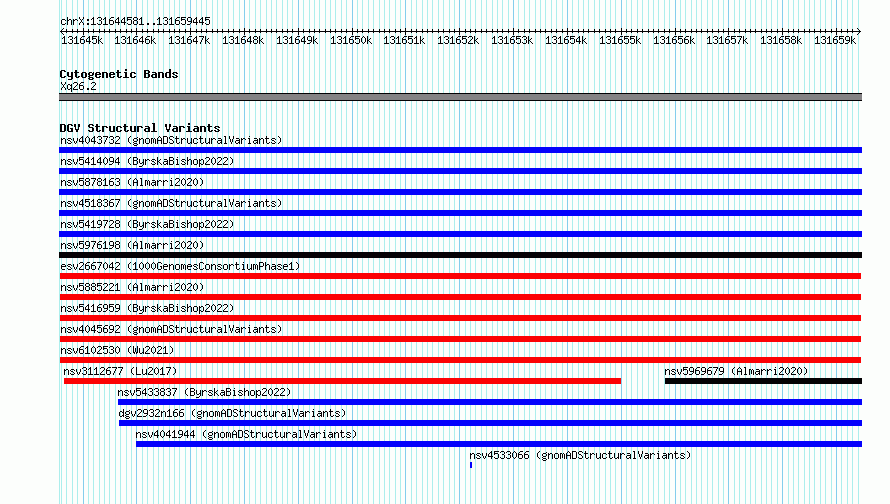The image size is (890, 504).
Task: Select the black bar under nsv5969679
Action: pos(763,381)
